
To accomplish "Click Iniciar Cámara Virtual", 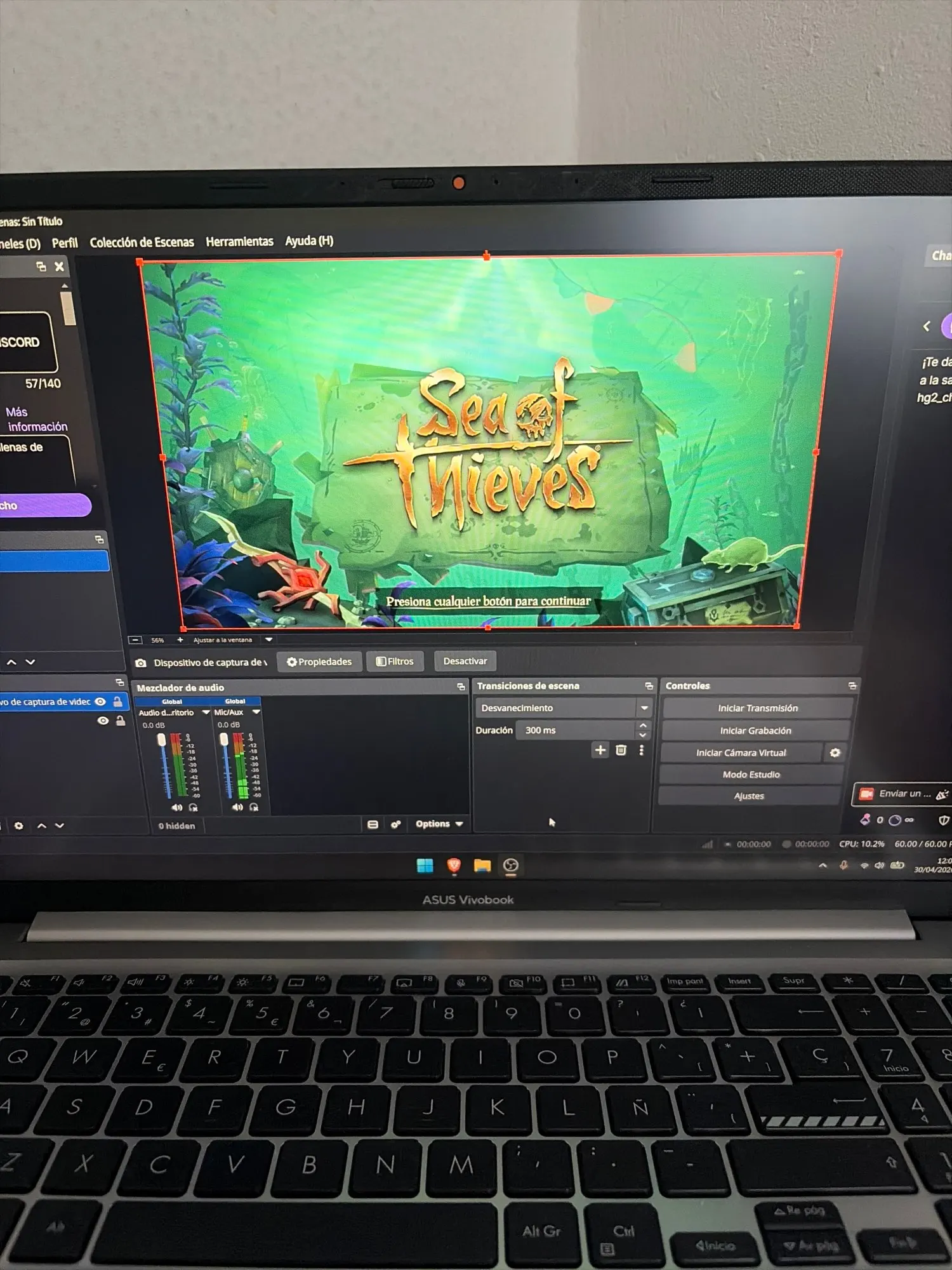I will click(741, 752).
